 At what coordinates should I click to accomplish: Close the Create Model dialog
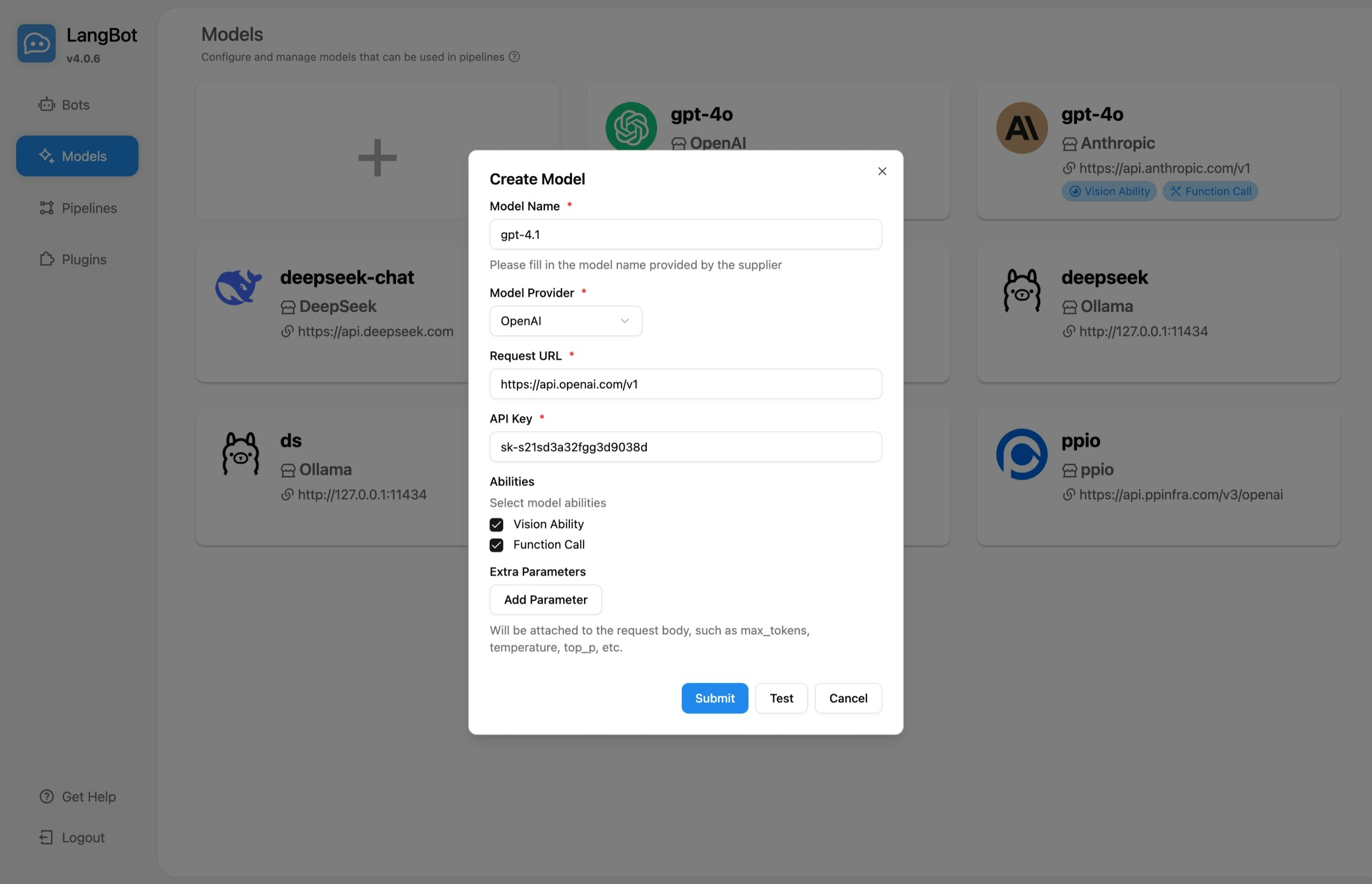pos(882,171)
